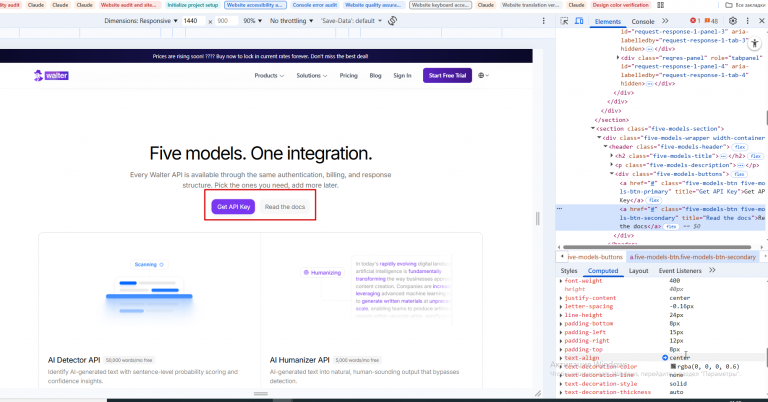Open the Layout sidebar tab
The image size is (768, 402).
pos(638,270)
